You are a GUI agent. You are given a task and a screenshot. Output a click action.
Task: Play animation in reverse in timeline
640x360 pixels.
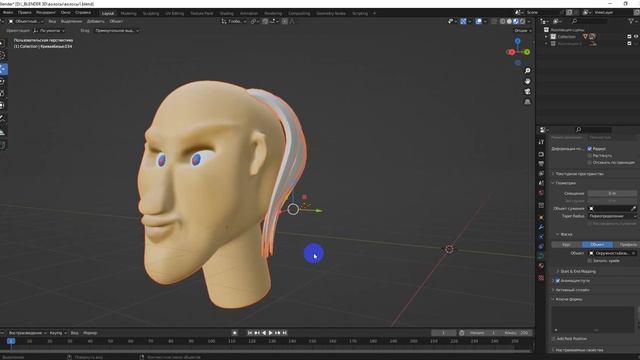[x=264, y=333]
